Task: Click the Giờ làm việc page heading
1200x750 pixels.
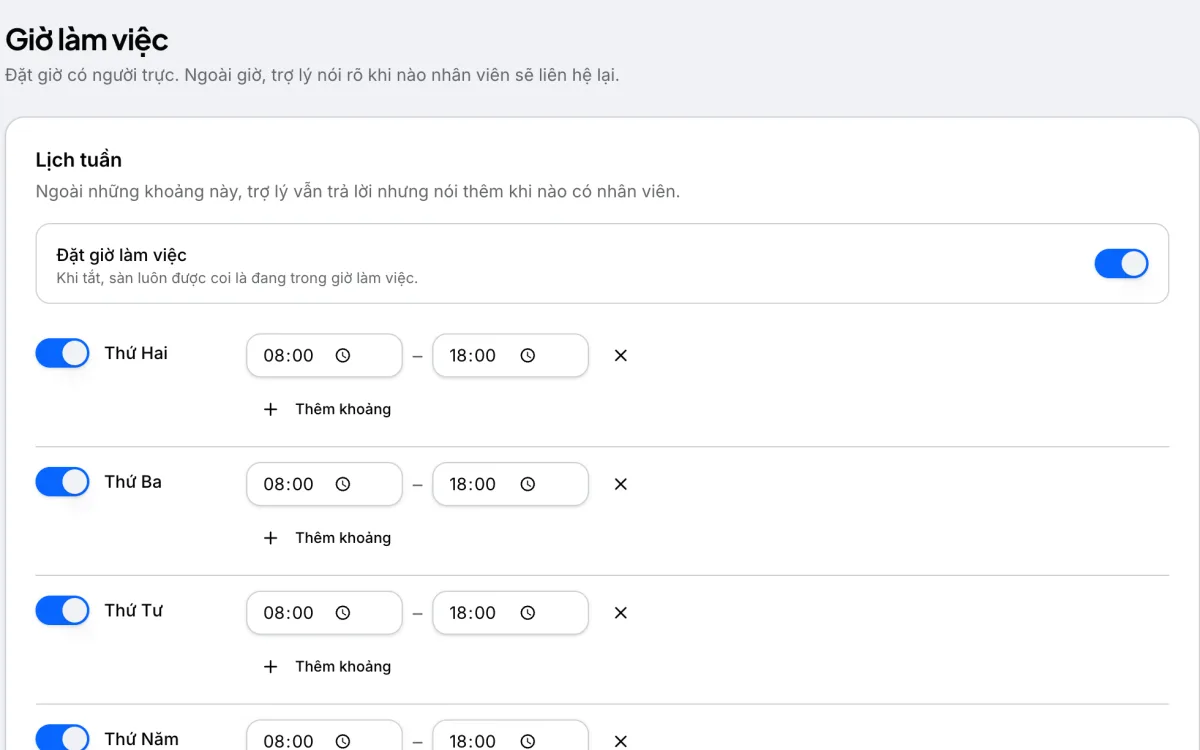Action: click(x=87, y=39)
